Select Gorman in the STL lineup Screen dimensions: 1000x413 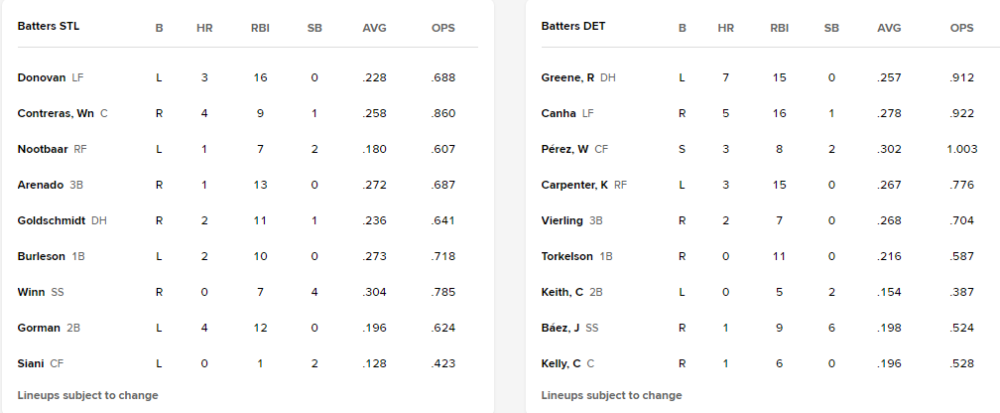coord(39,328)
